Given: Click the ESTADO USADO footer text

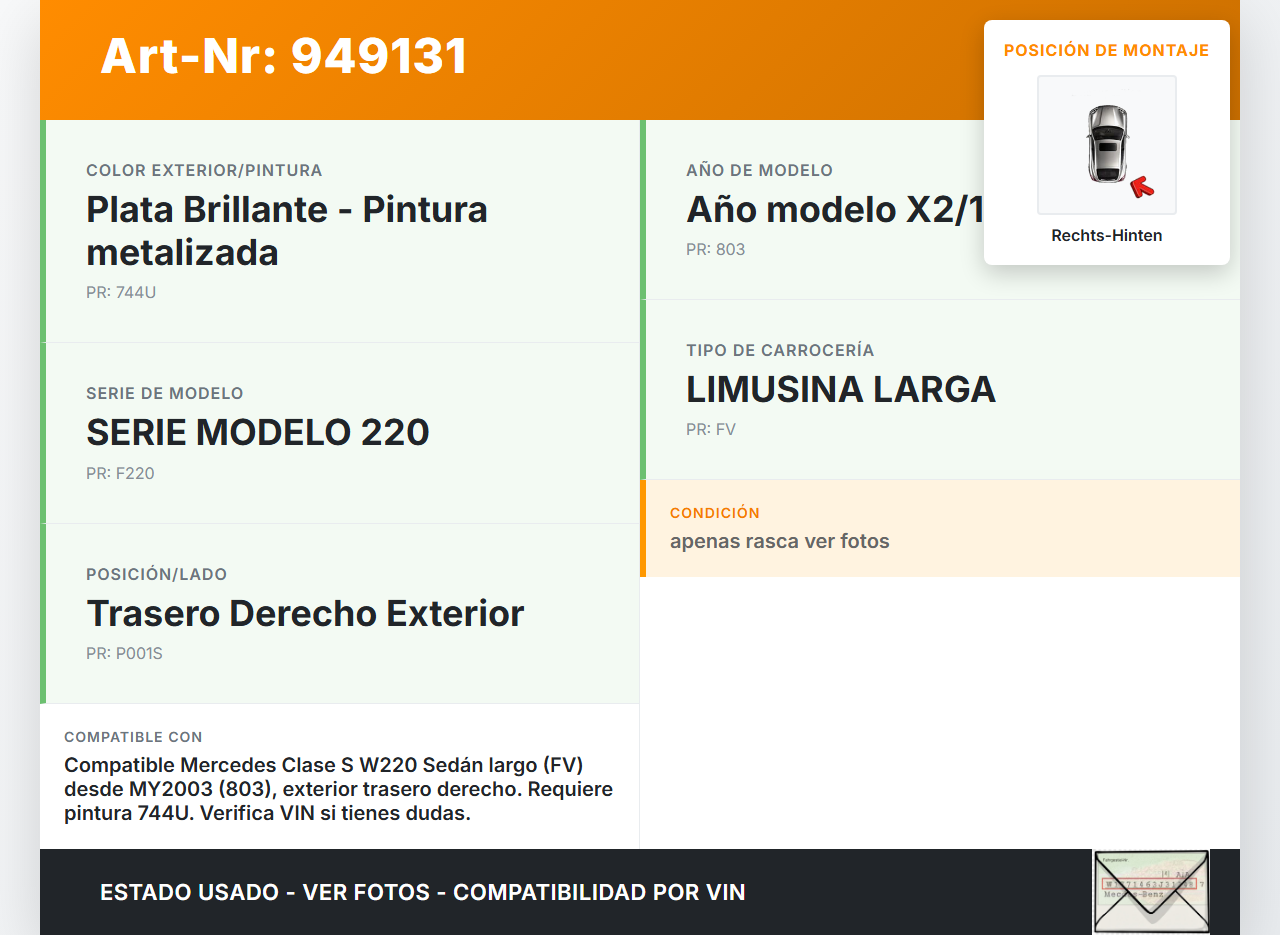Looking at the screenshot, I should [x=422, y=893].
